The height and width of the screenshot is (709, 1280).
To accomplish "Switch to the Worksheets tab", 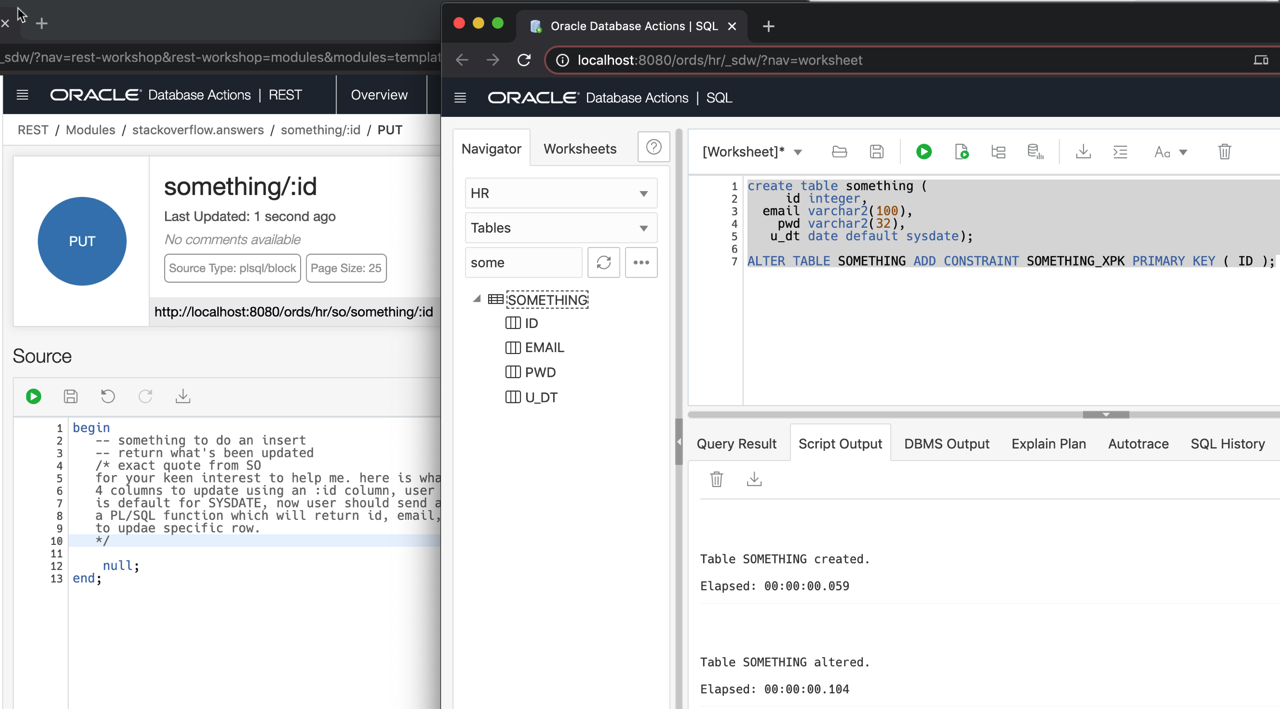I will (x=580, y=149).
